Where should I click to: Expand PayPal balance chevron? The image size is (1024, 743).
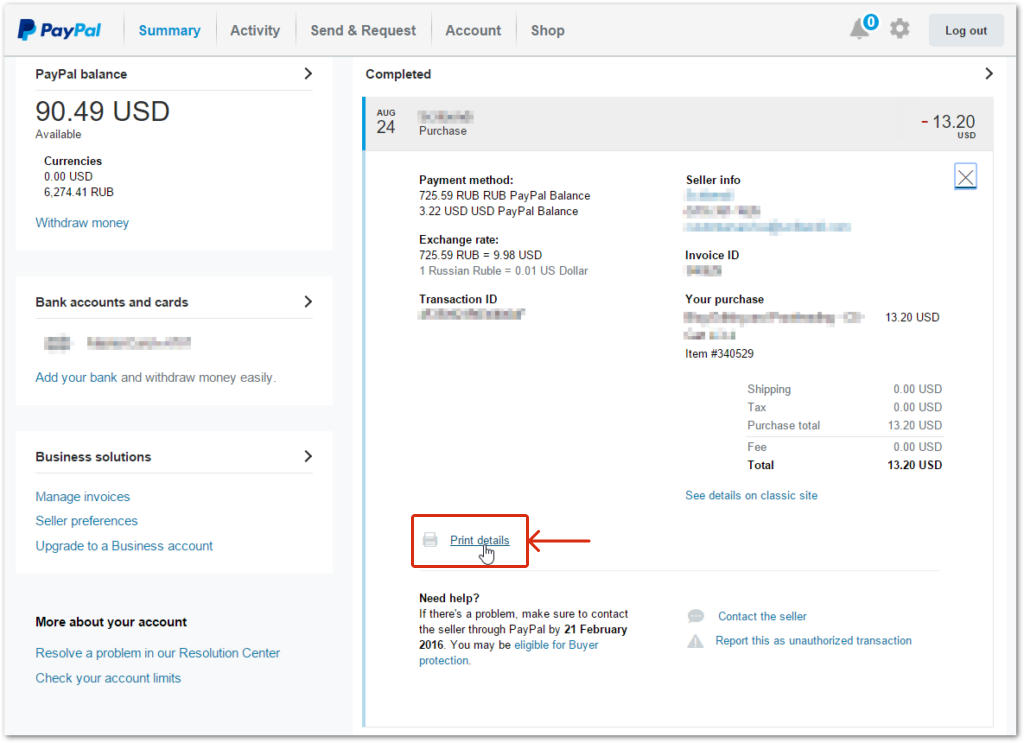(x=308, y=74)
